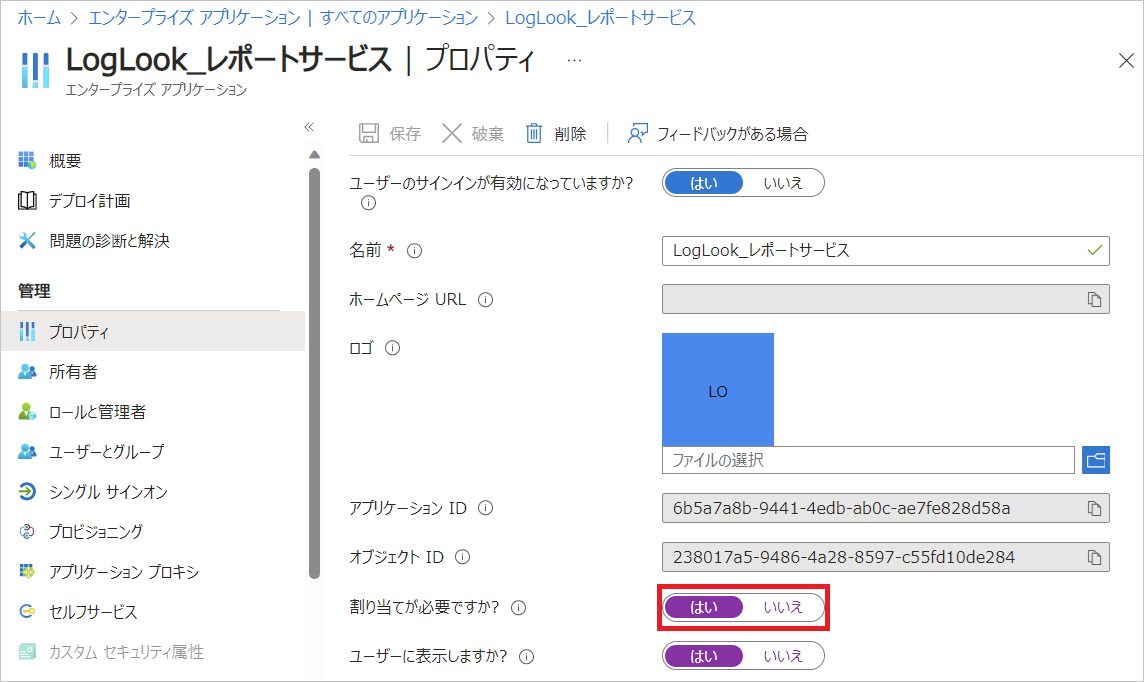Click the 保存 (Save) floppy disk icon
The width and height of the screenshot is (1144, 682).
[x=369, y=133]
